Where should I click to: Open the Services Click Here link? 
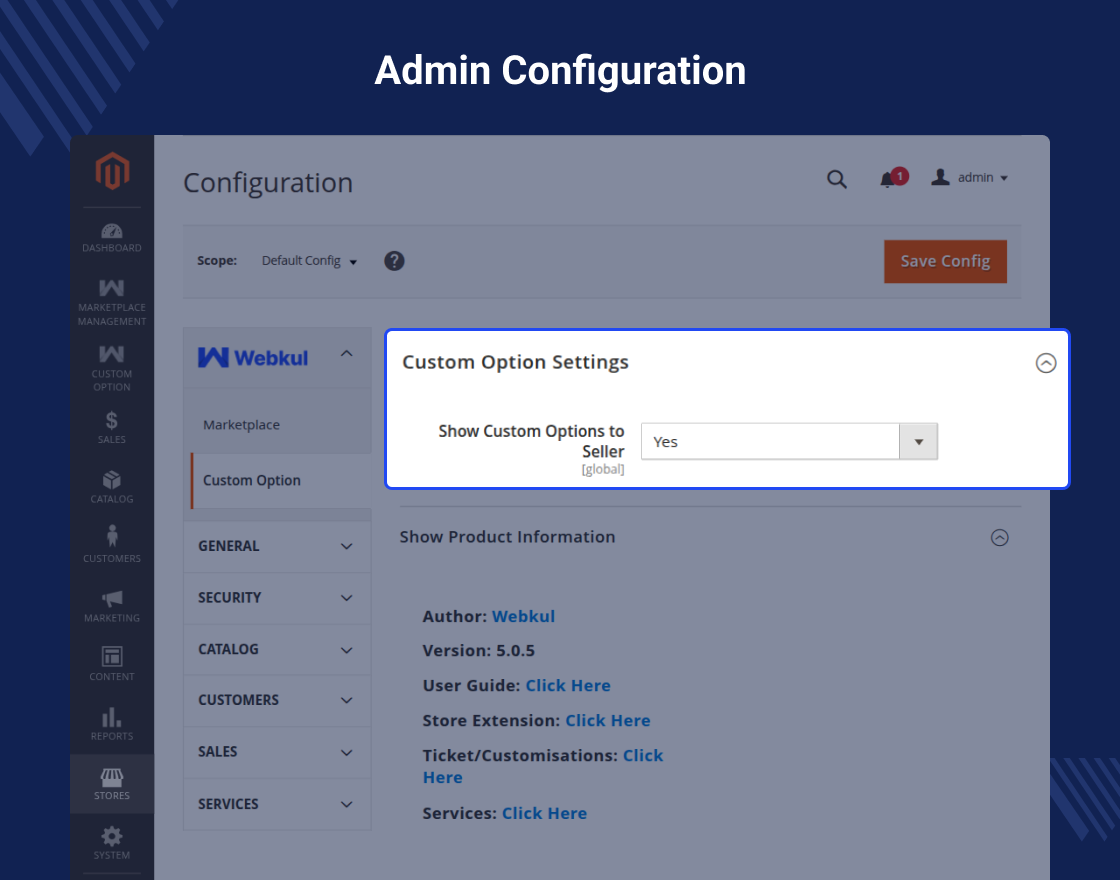(544, 813)
